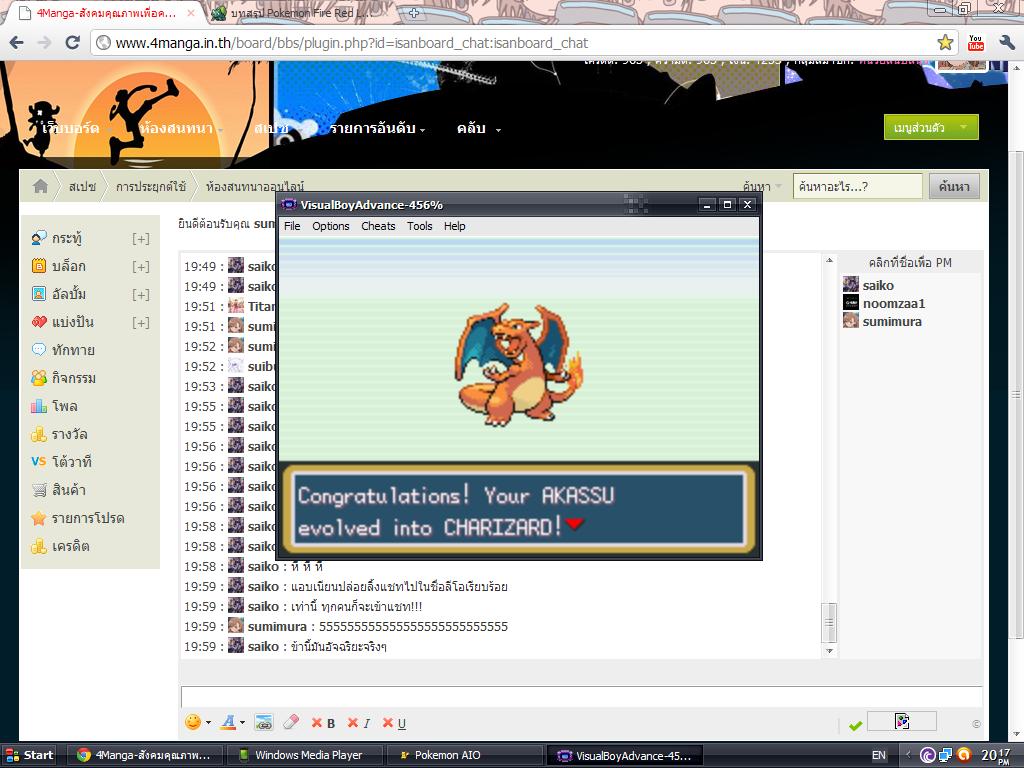Open กระทู้ in the sidebar
Image resolution: width=1024 pixels, height=768 pixels.
(x=67, y=238)
